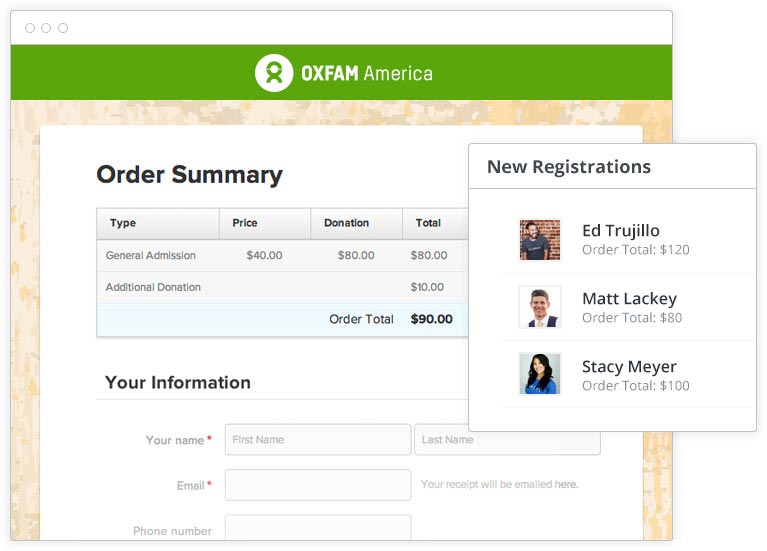Click the second browser window control circle
Screen dimensions: 767x551
click(x=46, y=28)
